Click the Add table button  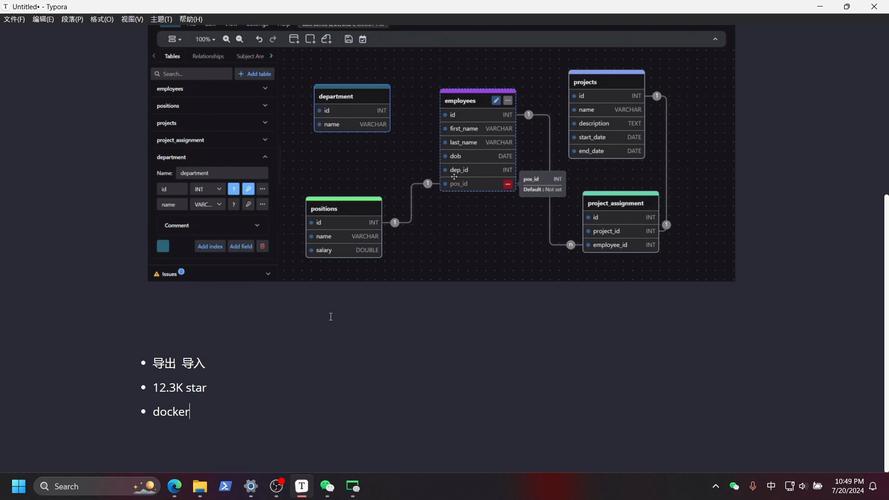click(x=255, y=74)
